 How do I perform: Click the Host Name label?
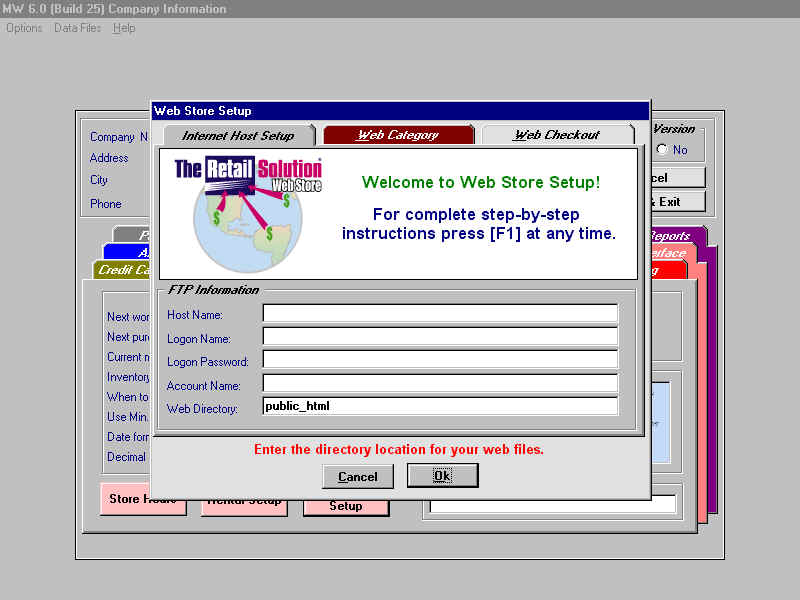point(195,315)
